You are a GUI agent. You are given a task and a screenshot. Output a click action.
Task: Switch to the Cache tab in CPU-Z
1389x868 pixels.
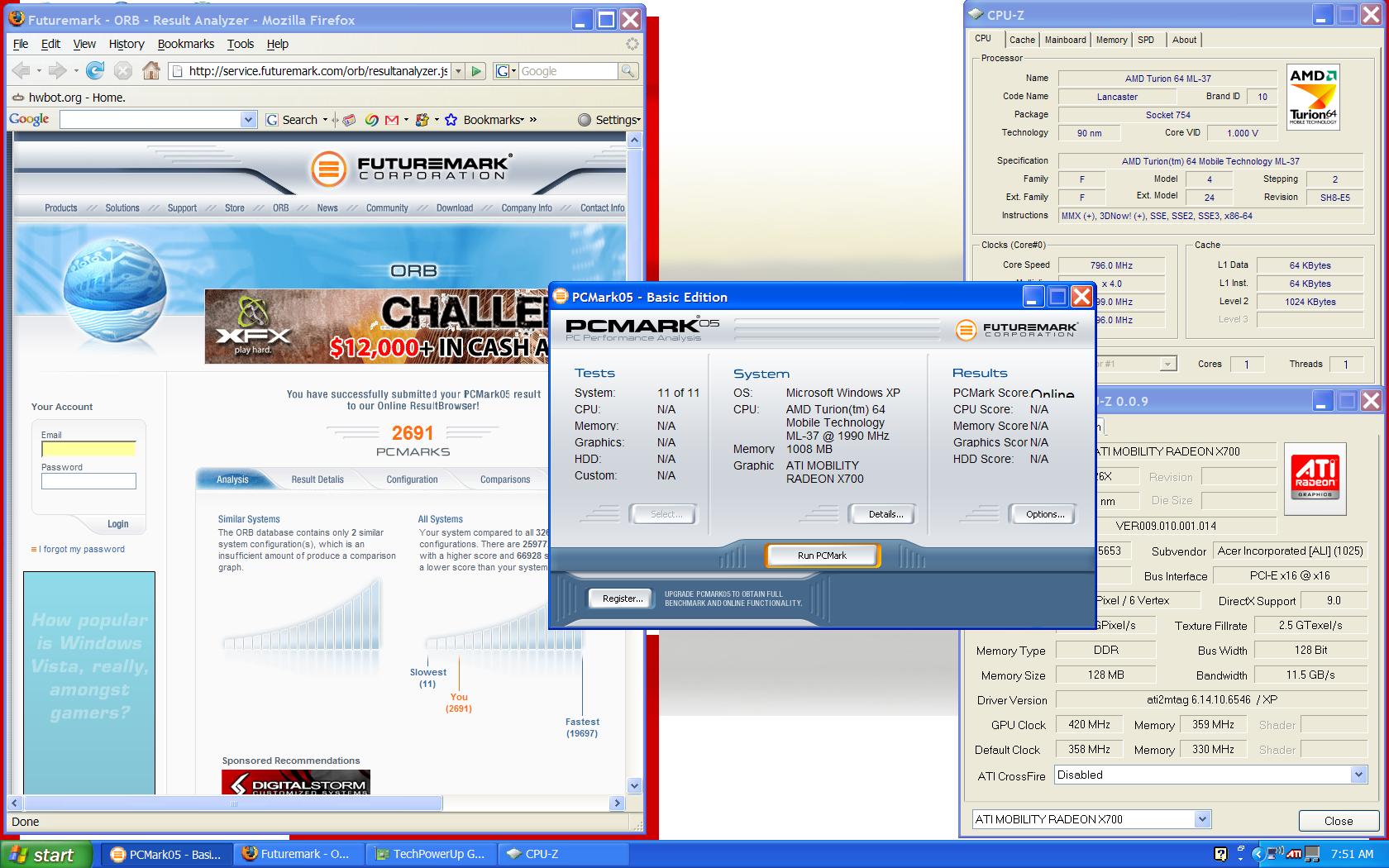[x=1022, y=40]
